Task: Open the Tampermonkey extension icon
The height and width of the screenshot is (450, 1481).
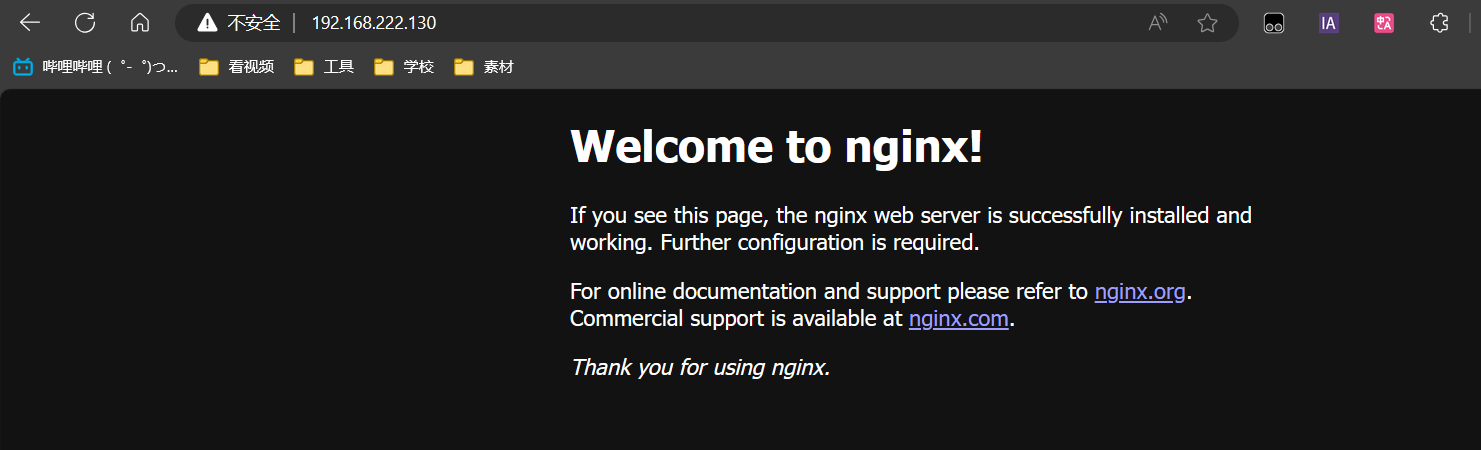Action: (1274, 24)
